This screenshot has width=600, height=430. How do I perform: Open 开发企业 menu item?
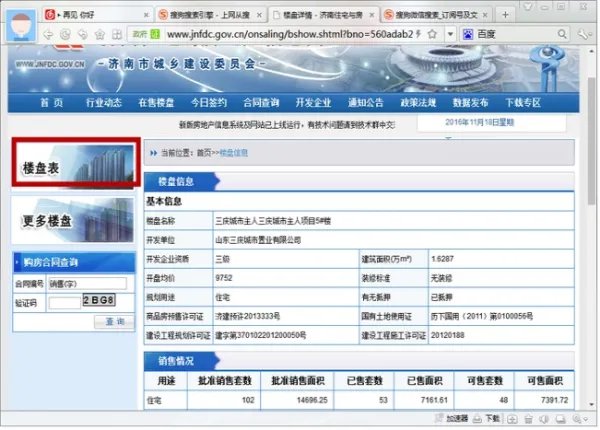pyautogui.click(x=313, y=103)
